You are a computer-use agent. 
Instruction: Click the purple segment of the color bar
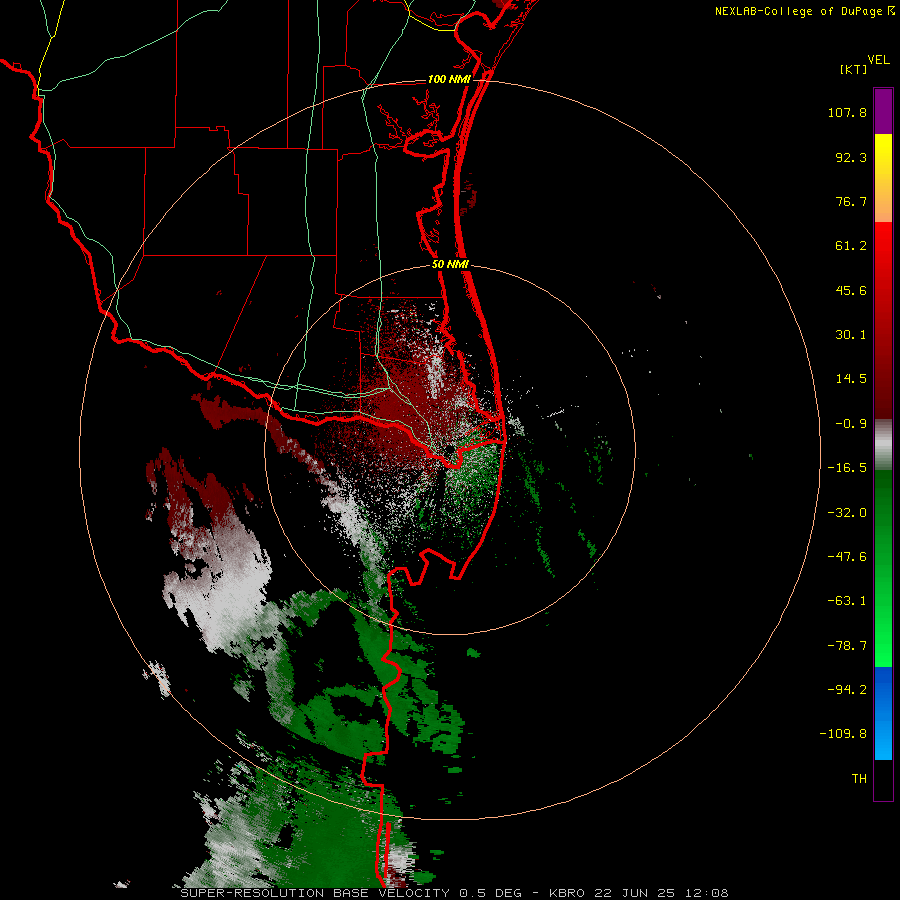[x=883, y=111]
